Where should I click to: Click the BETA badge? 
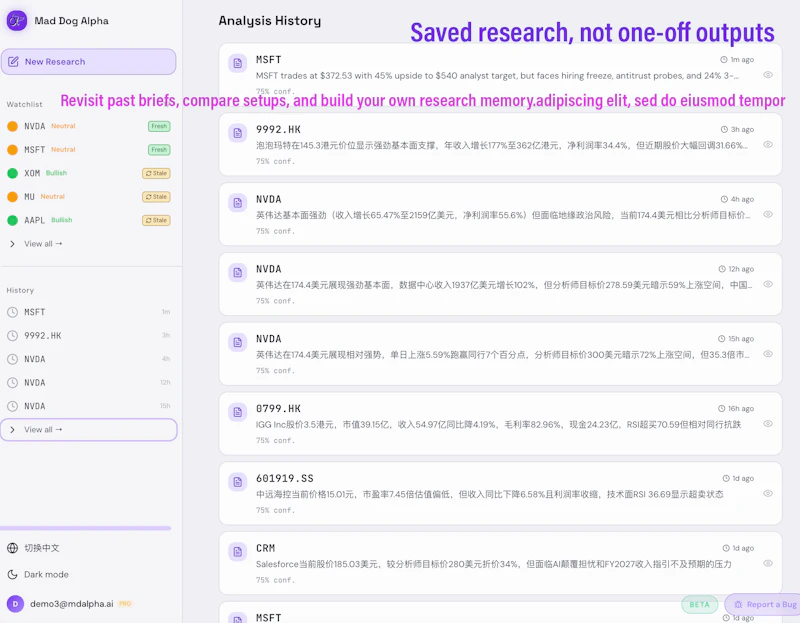[x=699, y=605]
